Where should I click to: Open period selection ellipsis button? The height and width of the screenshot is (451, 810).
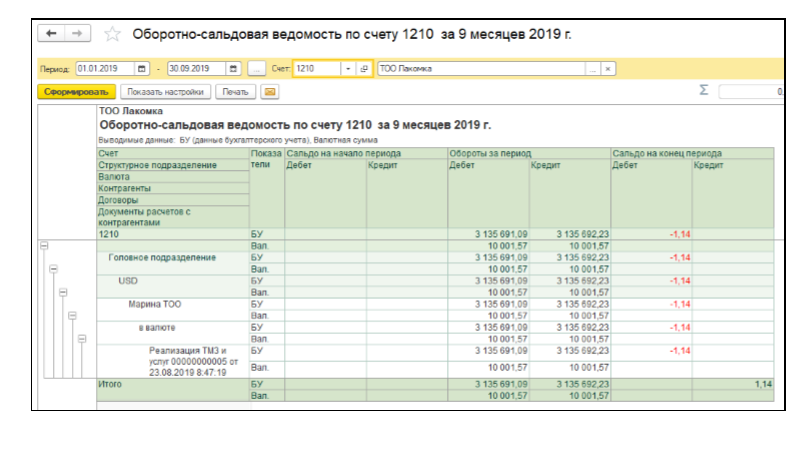tap(256, 69)
